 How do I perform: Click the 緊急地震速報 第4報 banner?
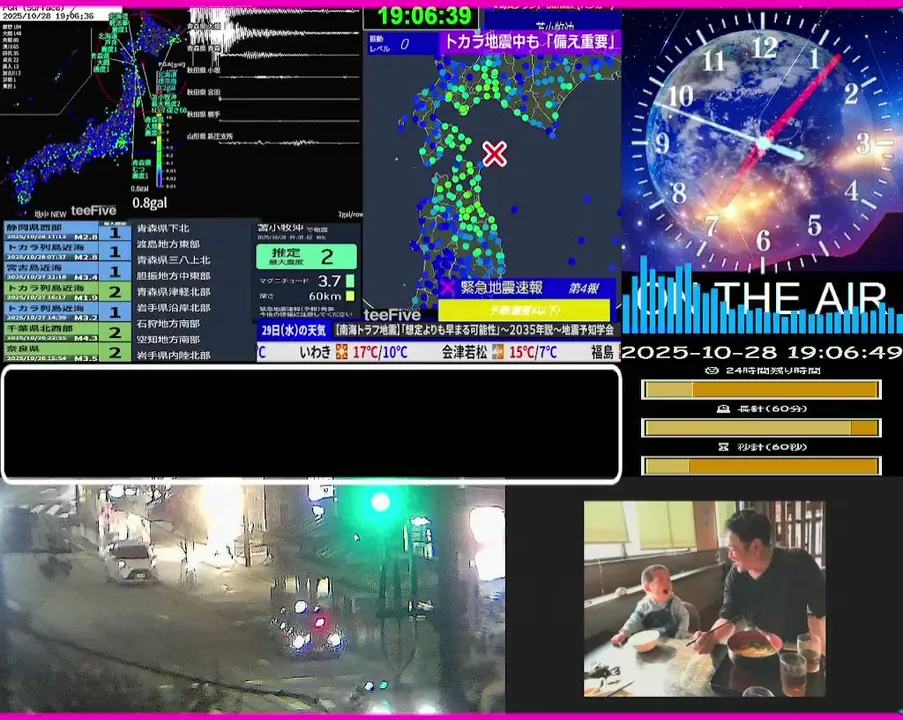point(527,288)
